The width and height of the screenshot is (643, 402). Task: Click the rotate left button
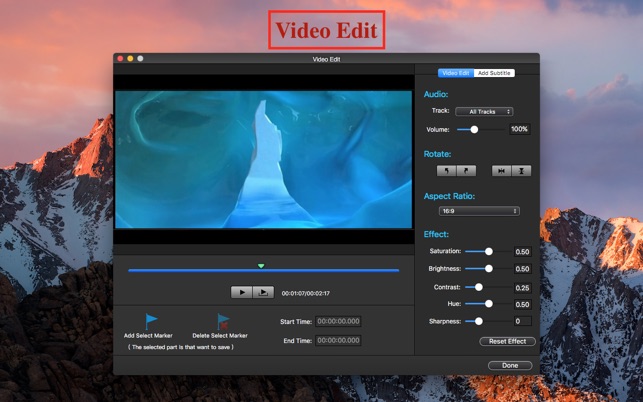point(449,171)
